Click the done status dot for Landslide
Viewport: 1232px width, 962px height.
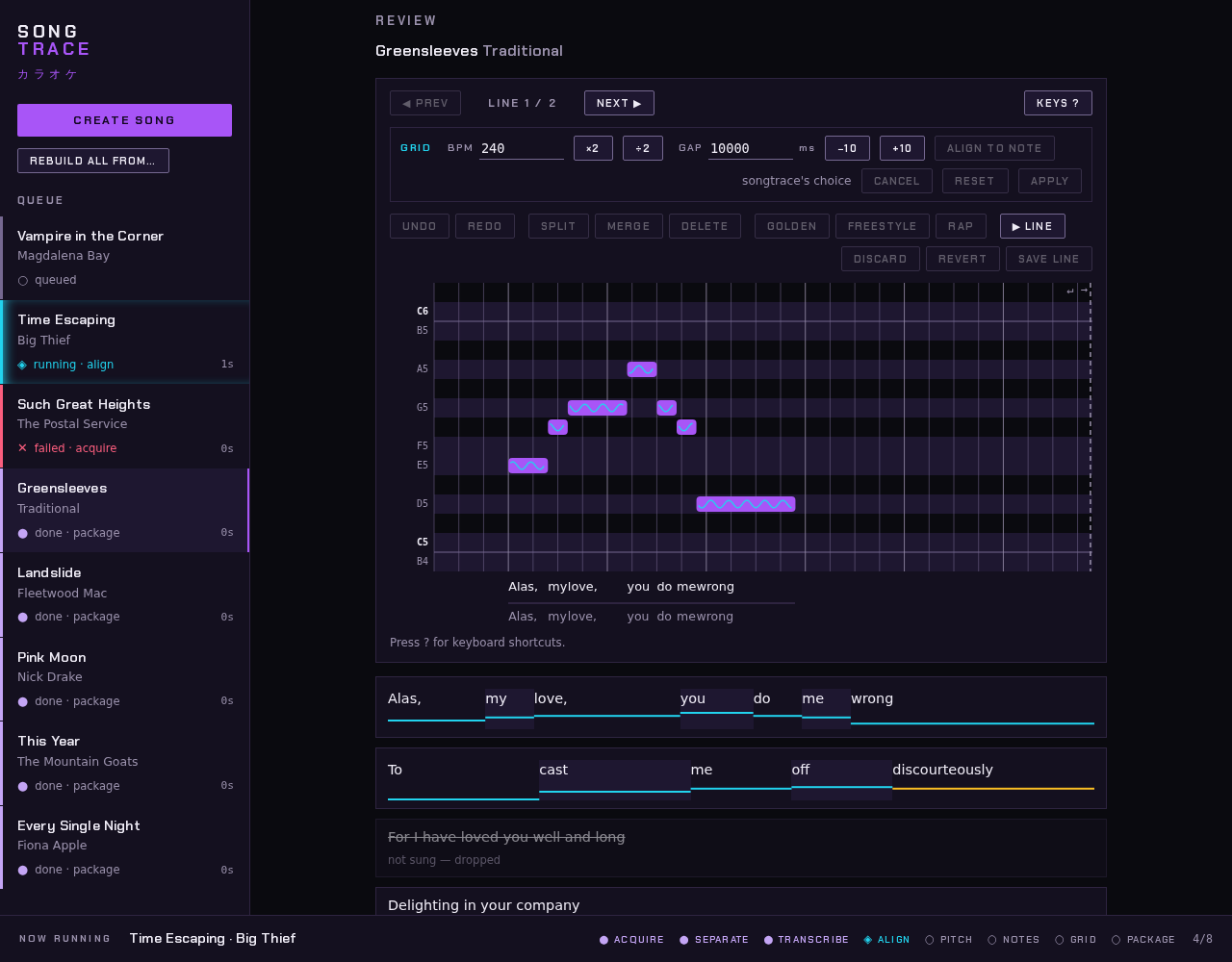point(23,617)
